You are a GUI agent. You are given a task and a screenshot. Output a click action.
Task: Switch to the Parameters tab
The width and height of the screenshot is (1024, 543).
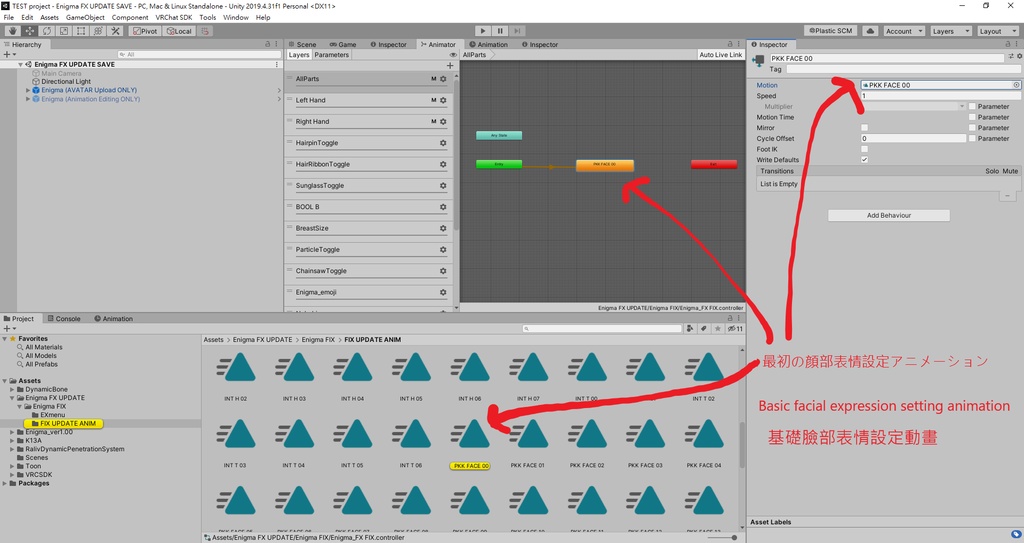(x=332, y=55)
